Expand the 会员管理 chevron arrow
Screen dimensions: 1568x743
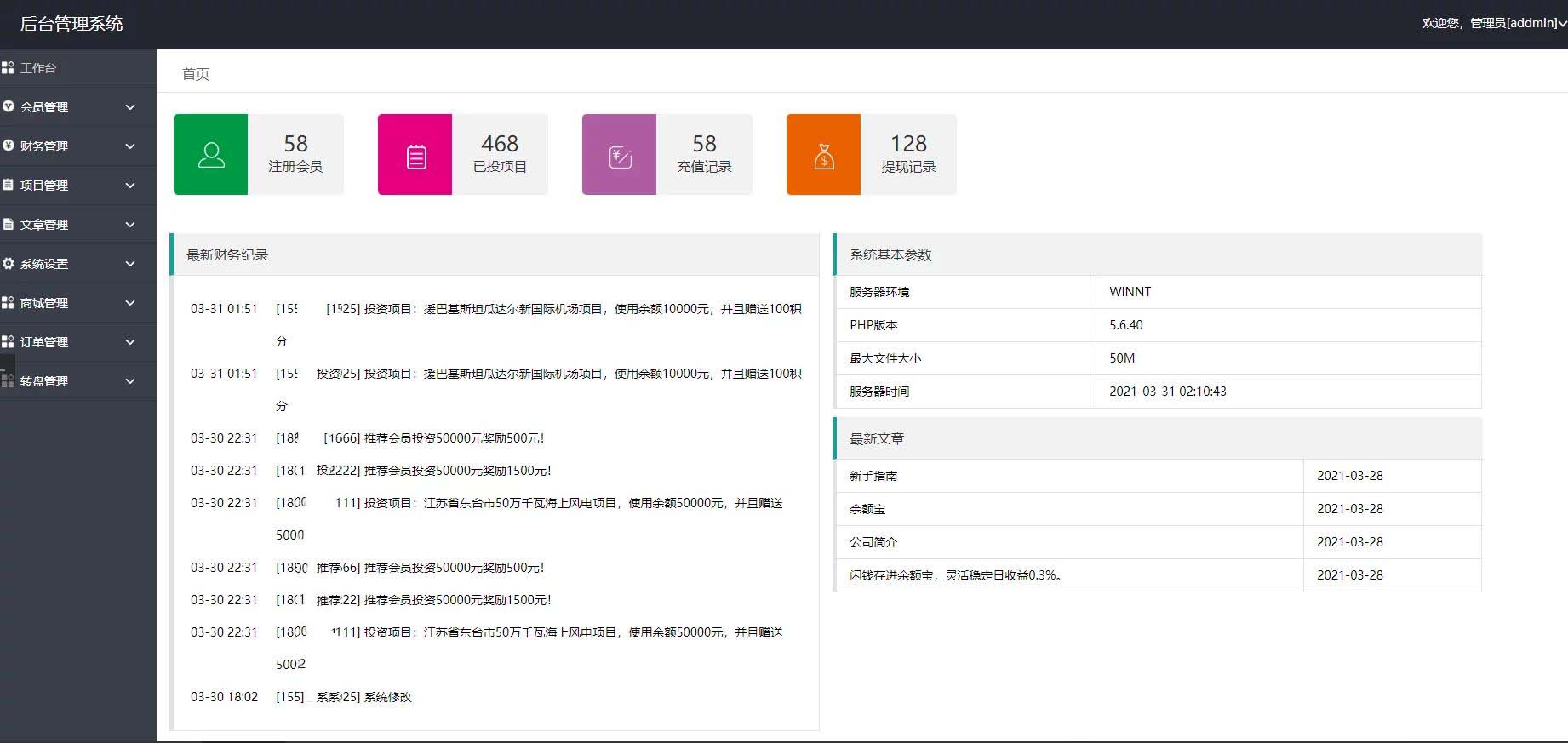[x=130, y=107]
